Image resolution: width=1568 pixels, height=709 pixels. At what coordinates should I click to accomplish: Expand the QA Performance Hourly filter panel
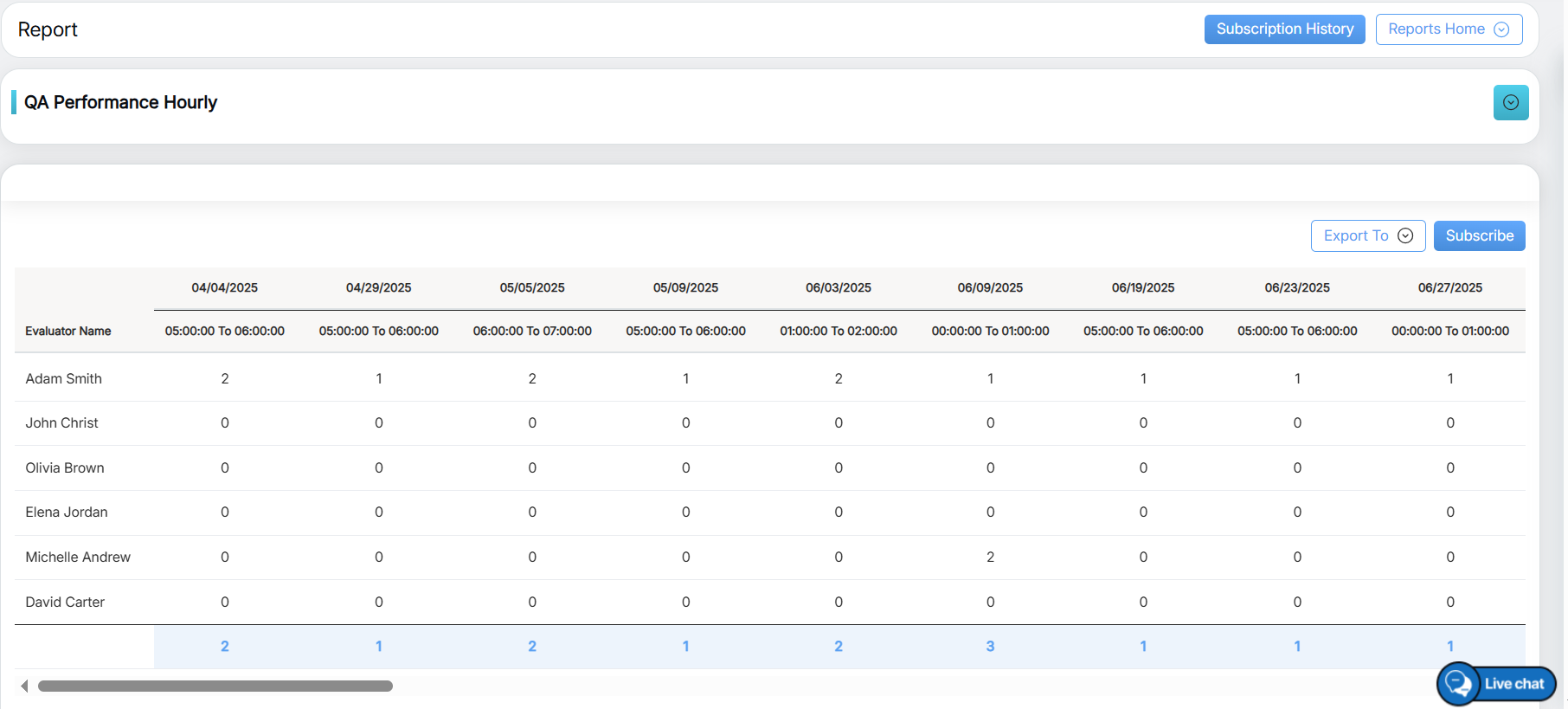pos(1510,103)
